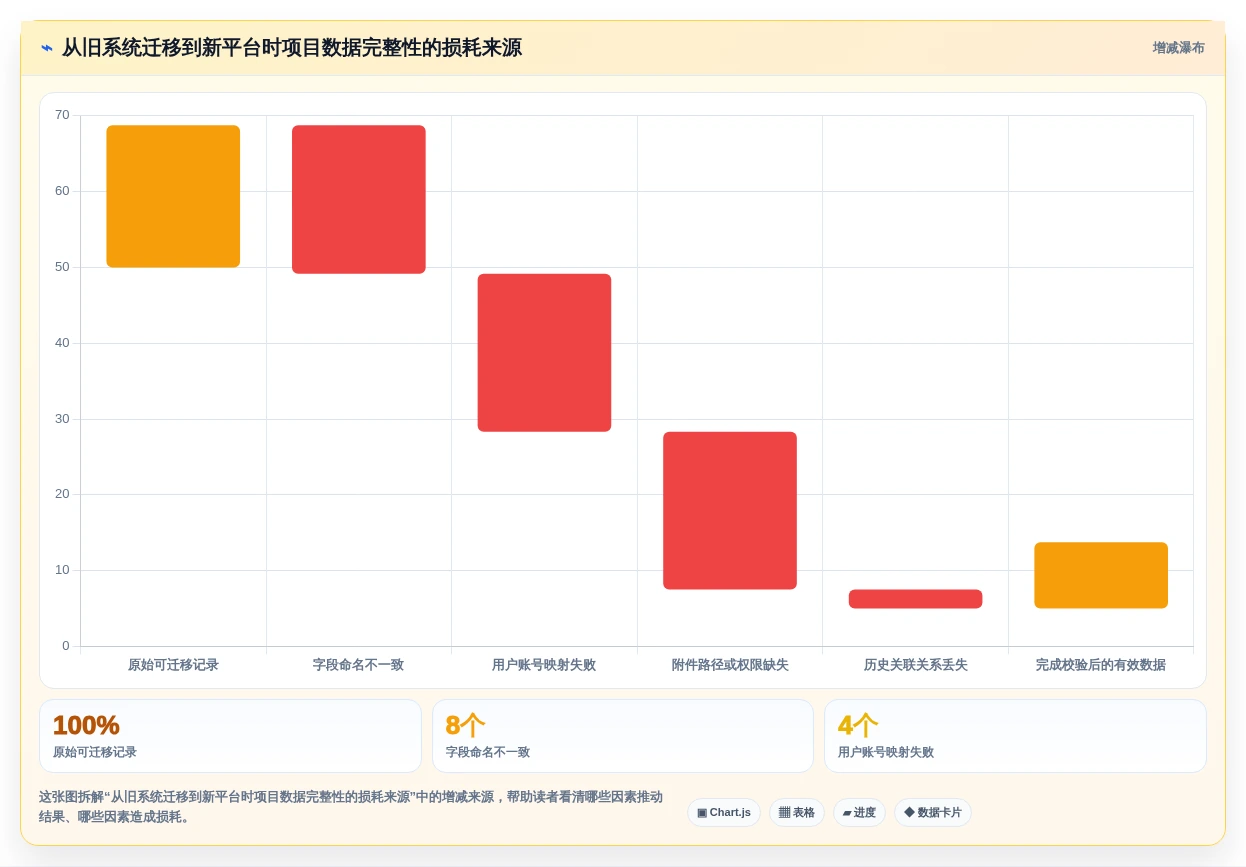Click the 完成校验后的有效数据 x-axis label
Image resolution: width=1246 pixels, height=867 pixels.
pos(1101,665)
